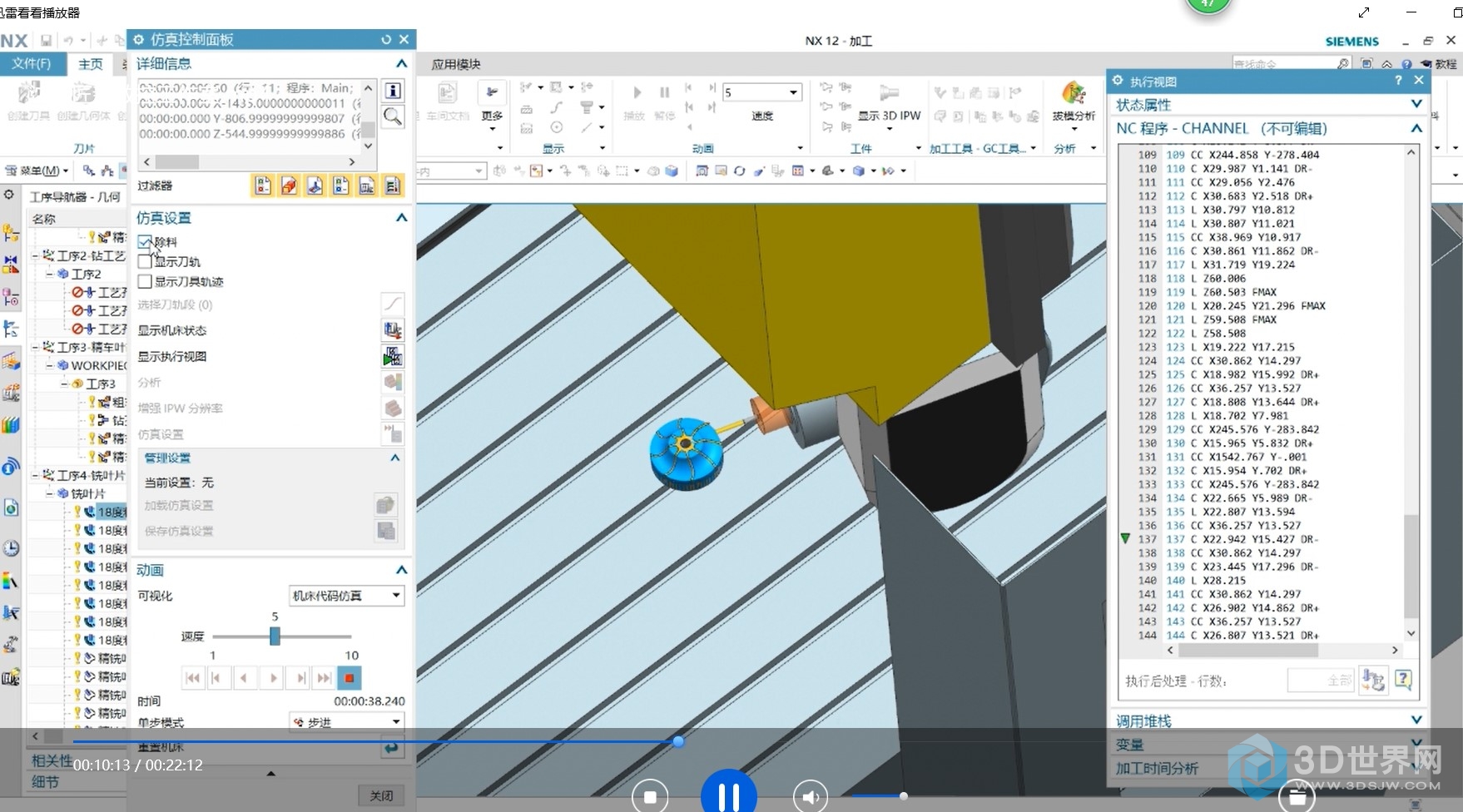Image resolution: width=1463 pixels, height=812 pixels.
Task: Collapse the 管理设置 subsection
Action: [395, 458]
